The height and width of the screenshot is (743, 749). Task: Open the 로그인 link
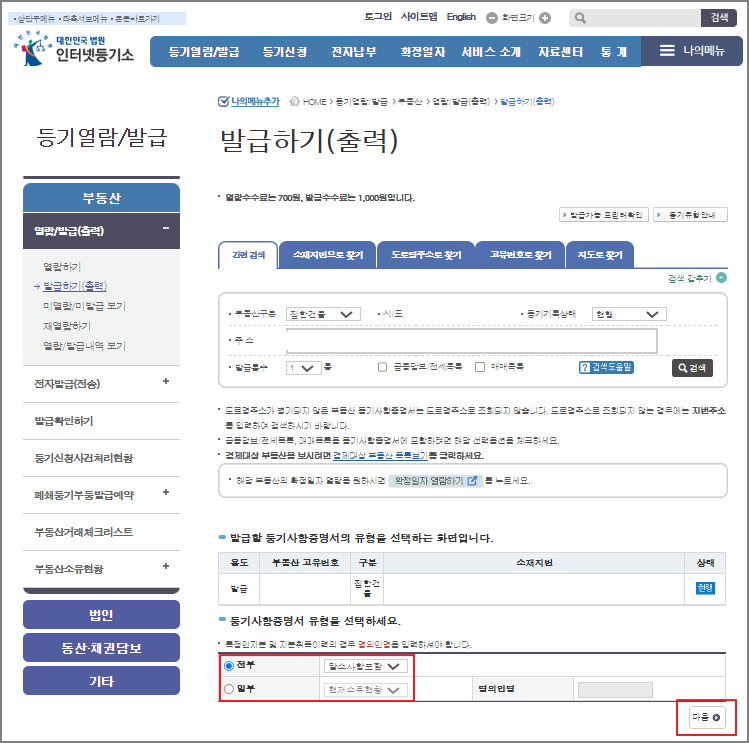coord(378,17)
